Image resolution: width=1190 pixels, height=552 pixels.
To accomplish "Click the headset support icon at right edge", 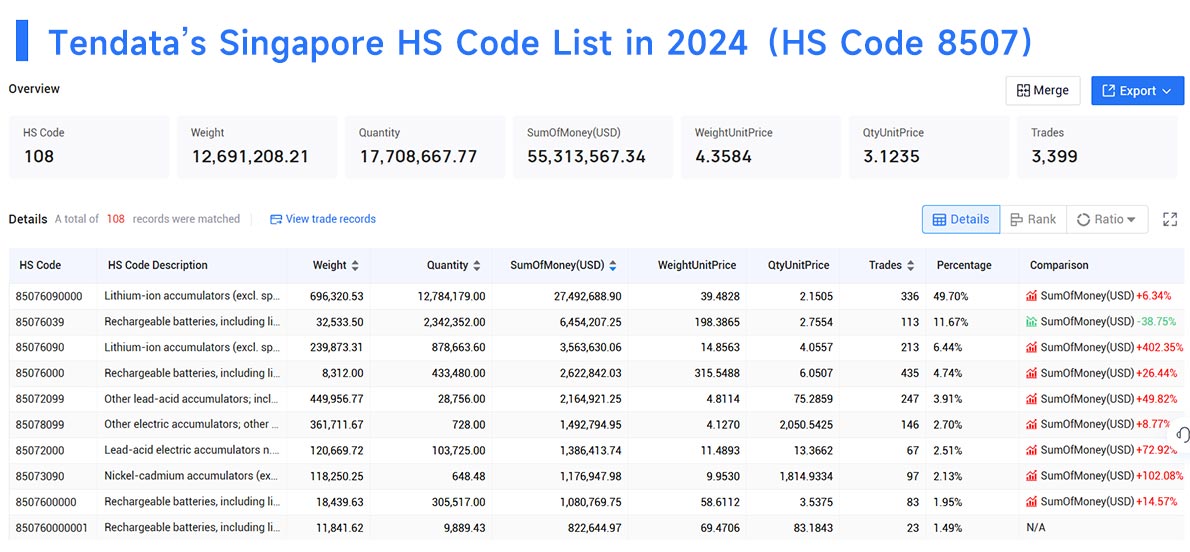I will 1182,435.
